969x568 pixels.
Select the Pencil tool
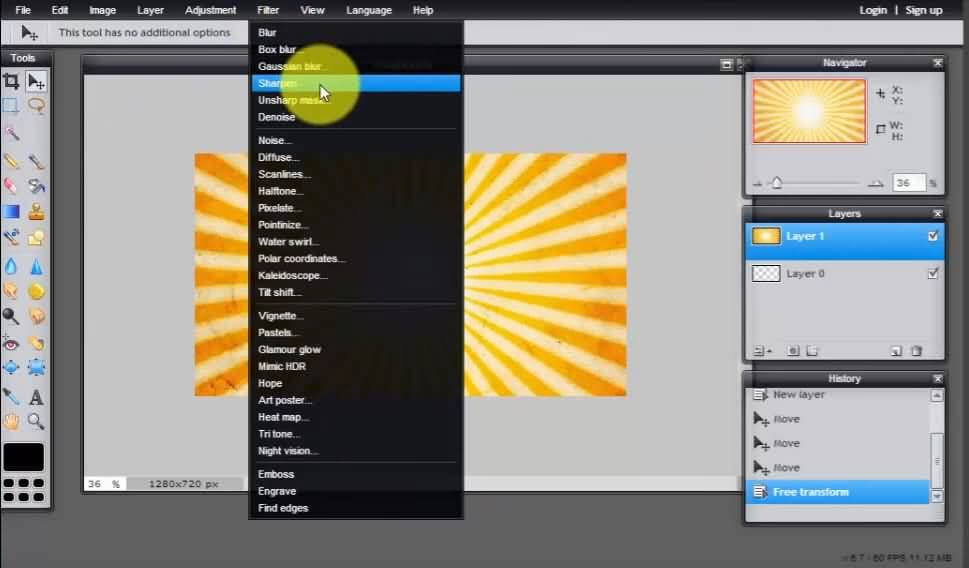(x=11, y=161)
